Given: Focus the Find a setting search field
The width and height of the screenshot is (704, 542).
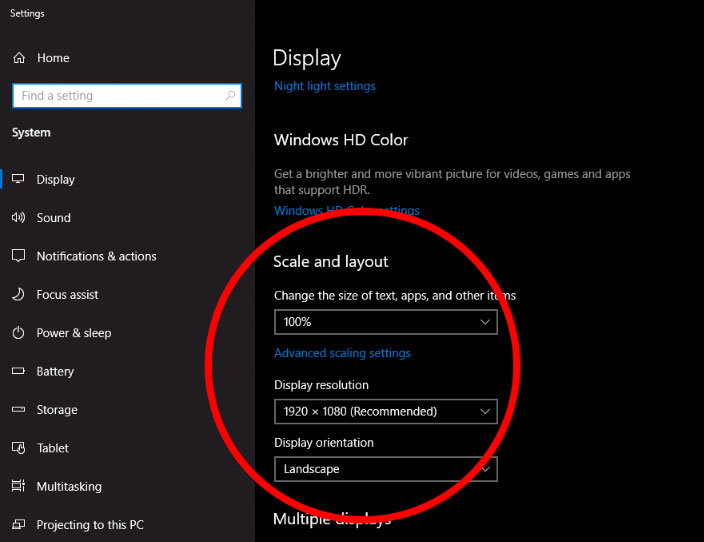Looking at the screenshot, I should point(118,96).
